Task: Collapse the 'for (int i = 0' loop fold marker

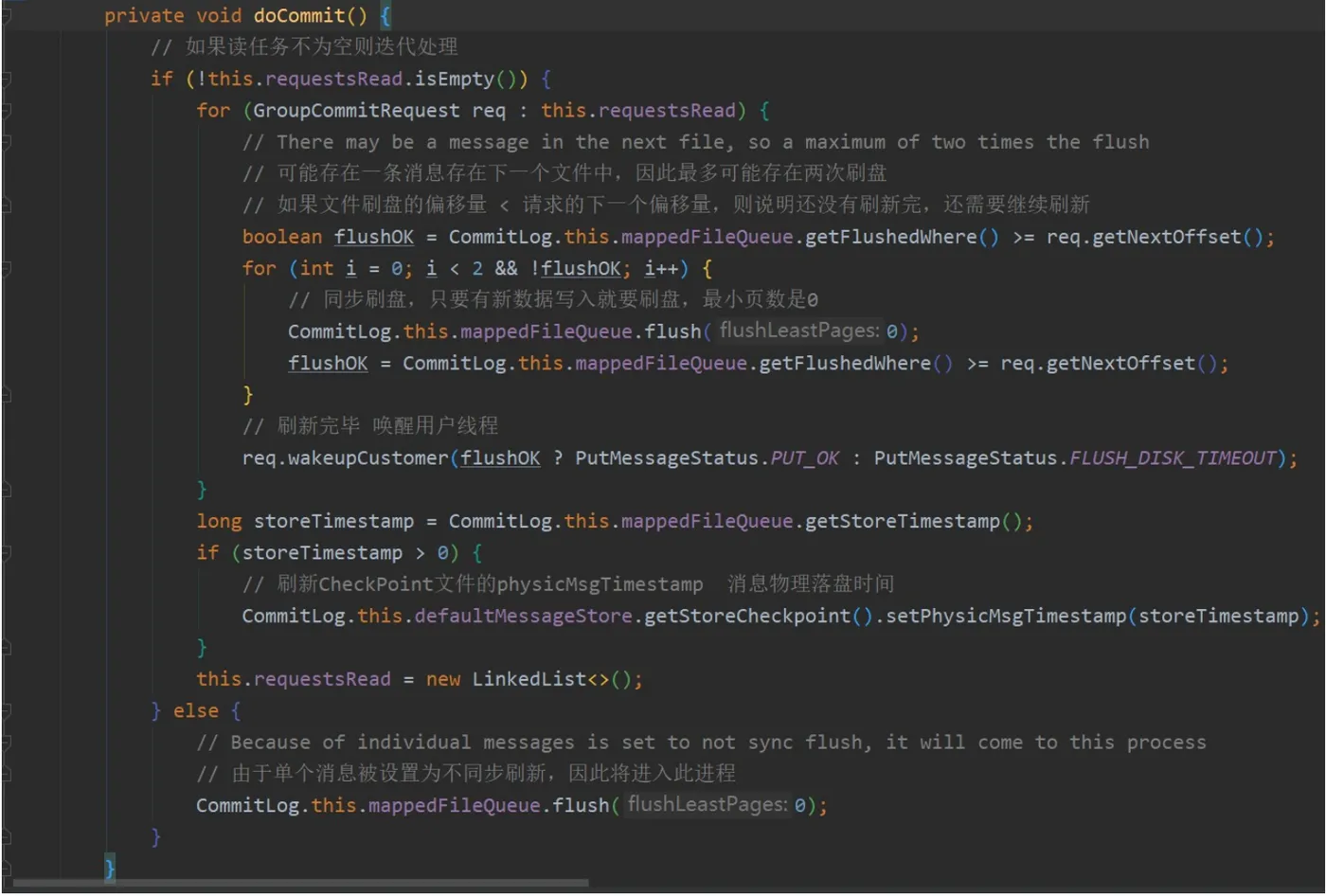Action: click(x=5, y=269)
